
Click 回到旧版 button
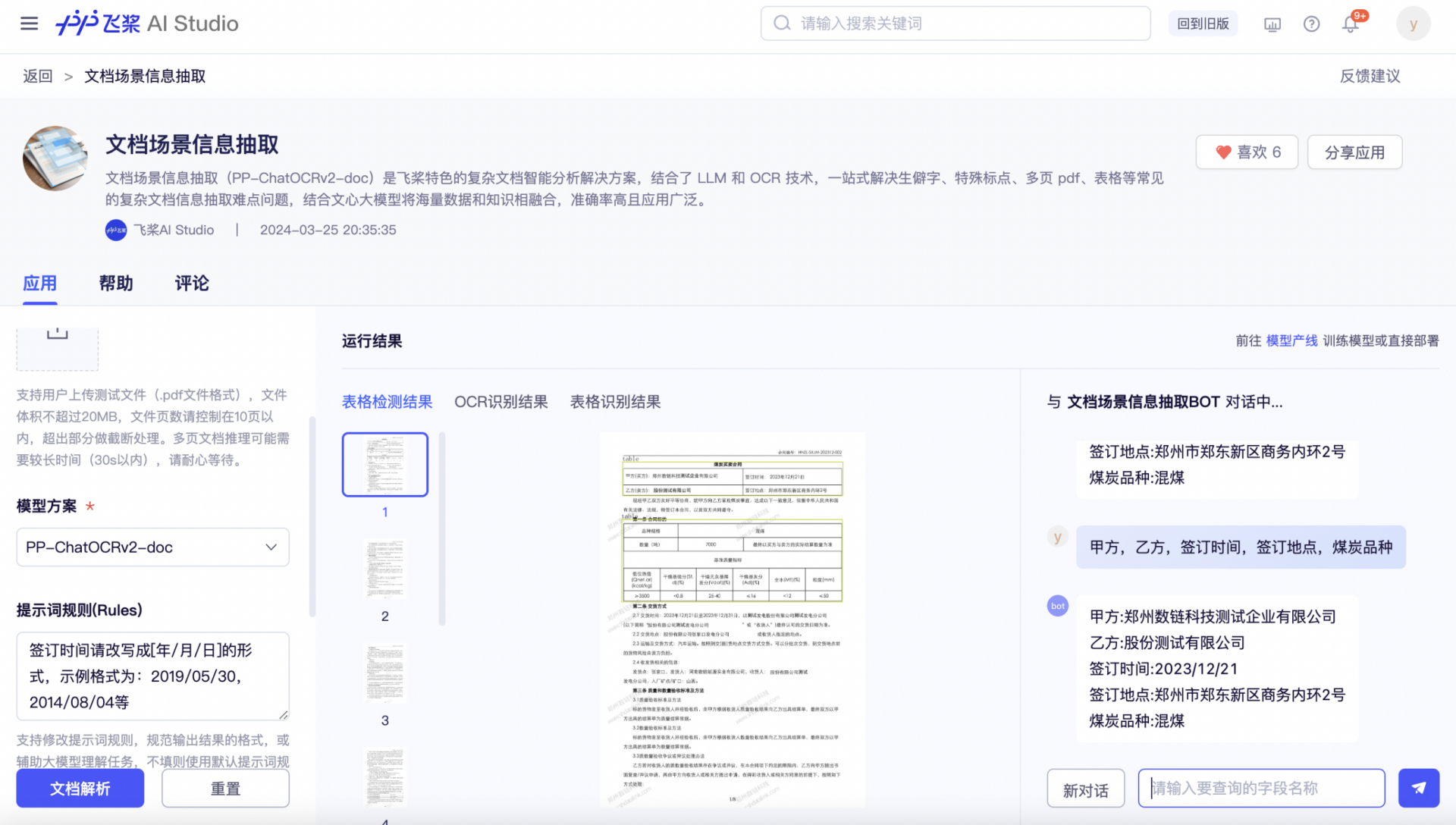[1203, 24]
